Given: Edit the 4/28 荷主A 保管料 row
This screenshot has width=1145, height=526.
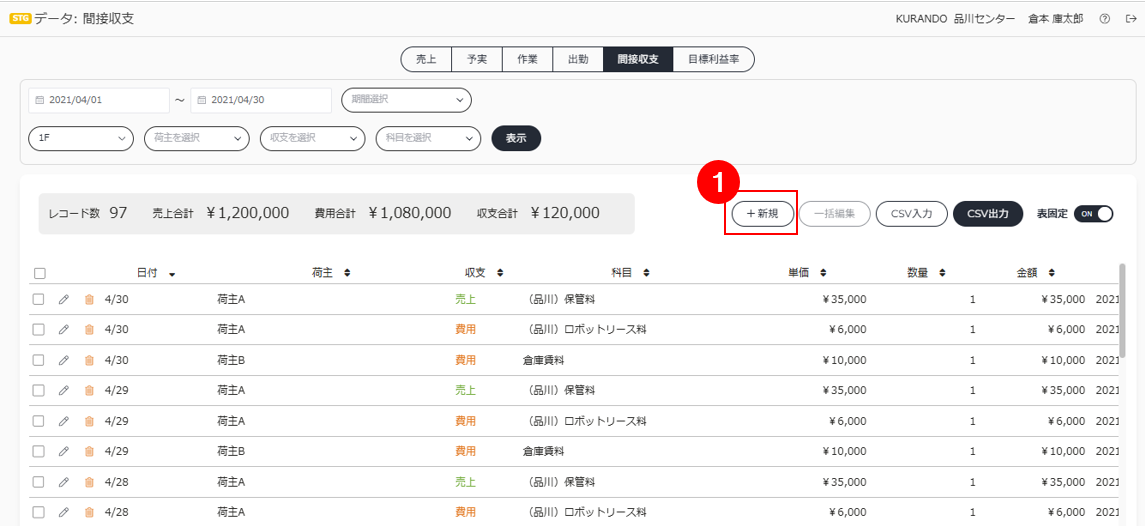Looking at the screenshot, I should 64,482.
